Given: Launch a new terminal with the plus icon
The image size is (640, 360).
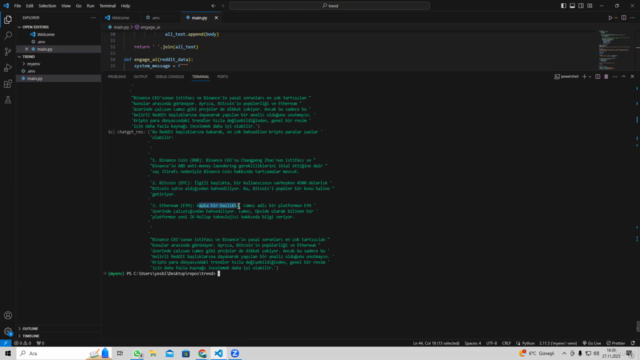Looking at the screenshot, I should [584, 76].
